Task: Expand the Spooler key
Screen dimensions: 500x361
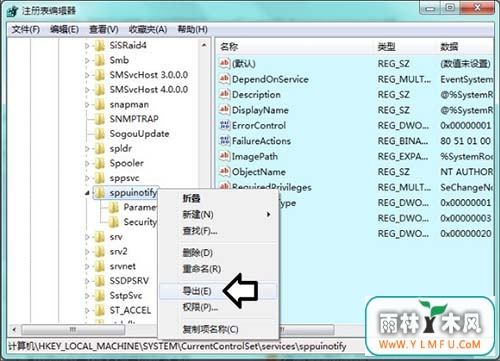Action: point(87,163)
